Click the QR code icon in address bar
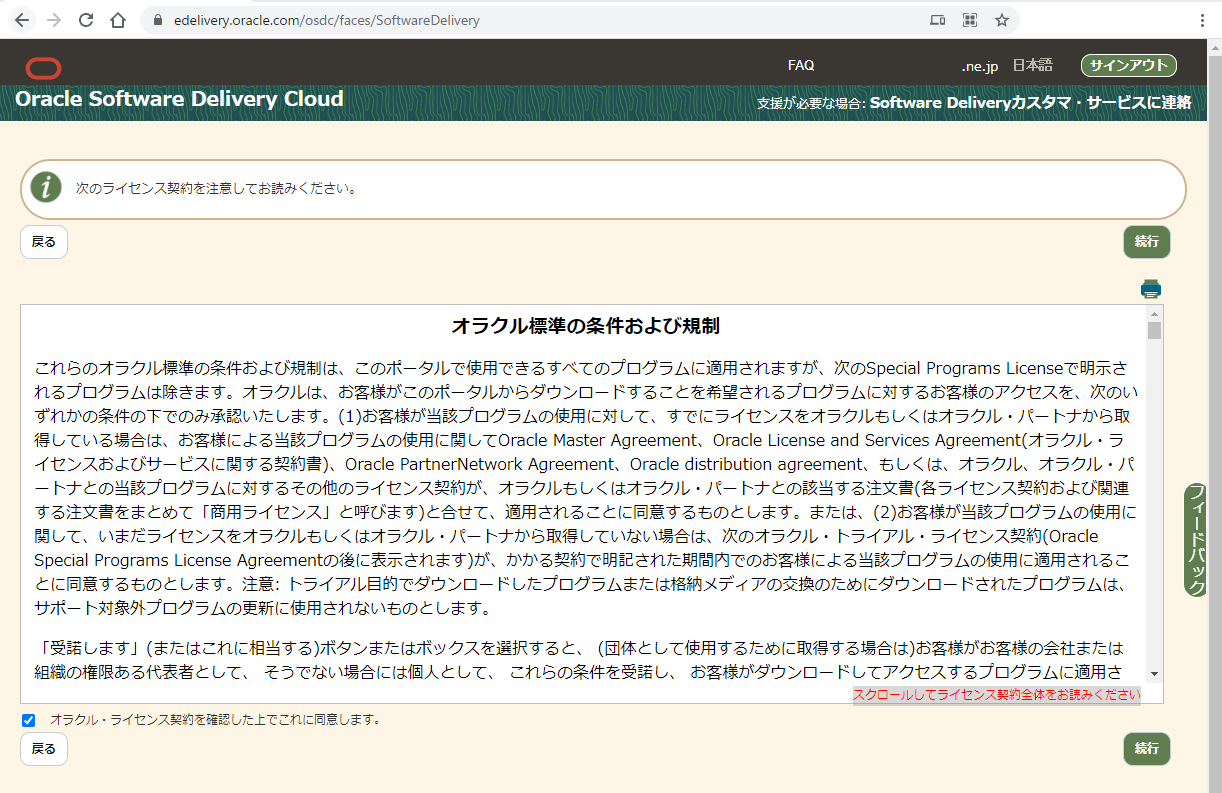Image resolution: width=1222 pixels, height=793 pixels. tap(969, 20)
